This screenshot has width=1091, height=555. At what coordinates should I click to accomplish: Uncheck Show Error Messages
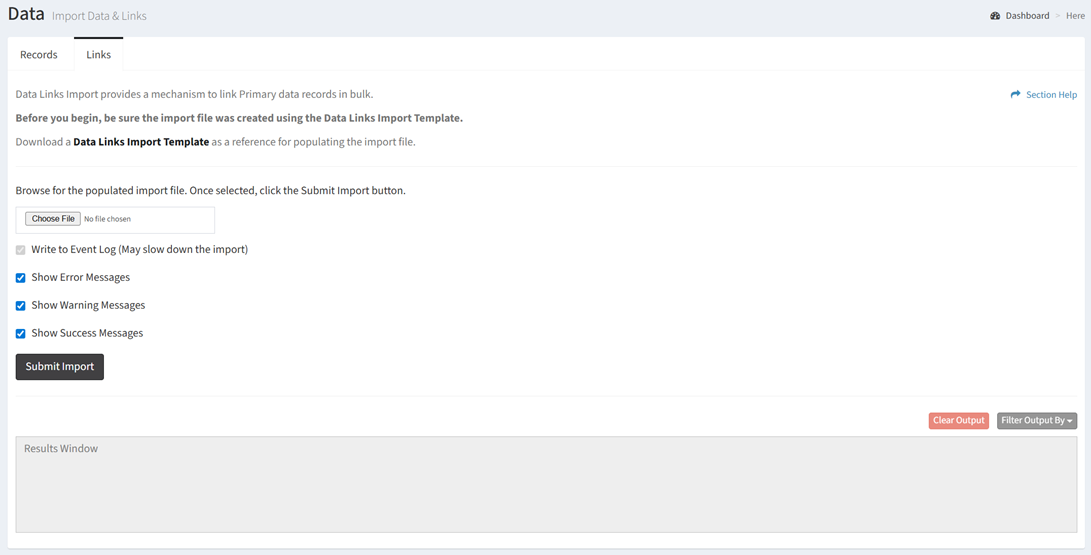[x=21, y=278]
